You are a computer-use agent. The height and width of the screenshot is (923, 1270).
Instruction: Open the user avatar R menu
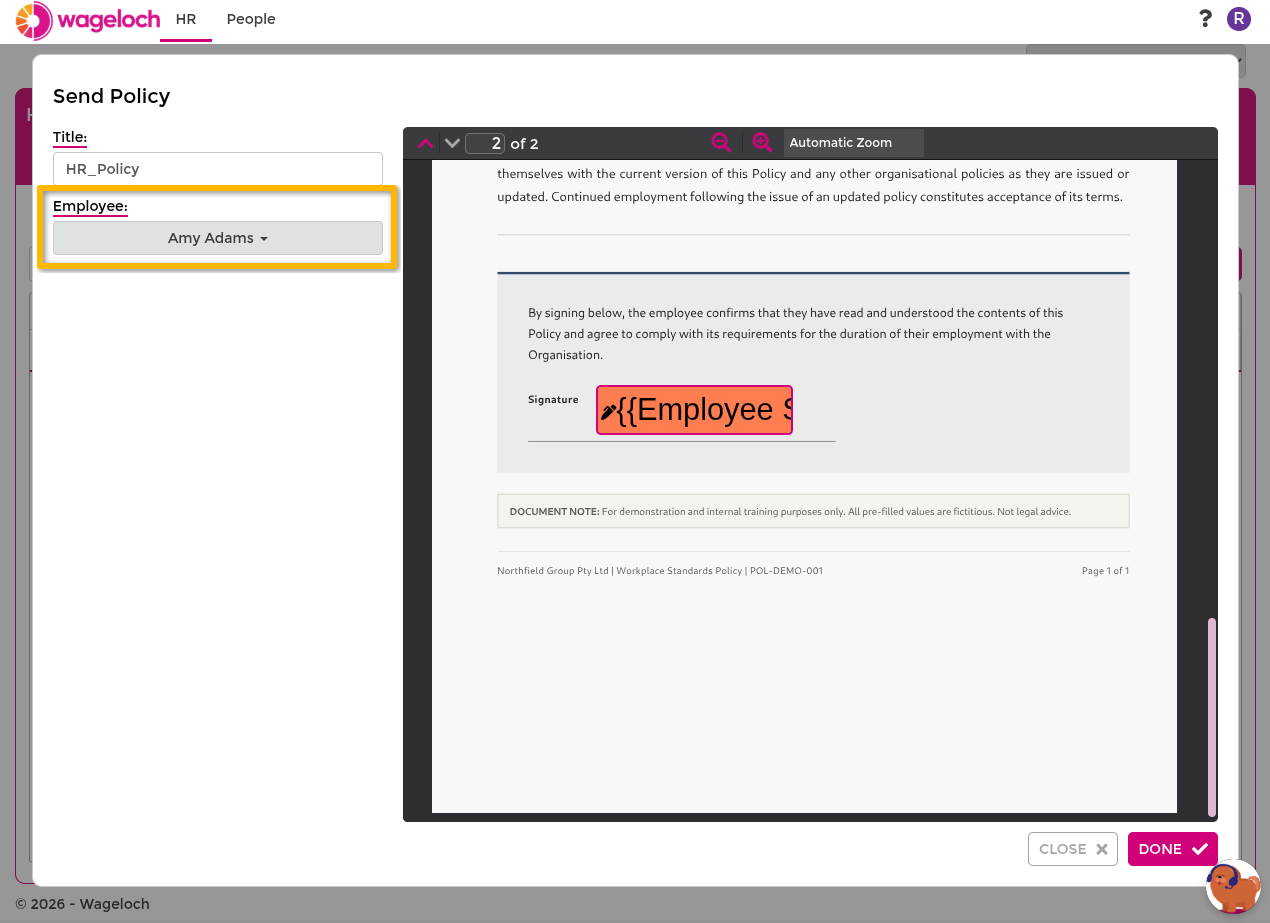(1239, 18)
